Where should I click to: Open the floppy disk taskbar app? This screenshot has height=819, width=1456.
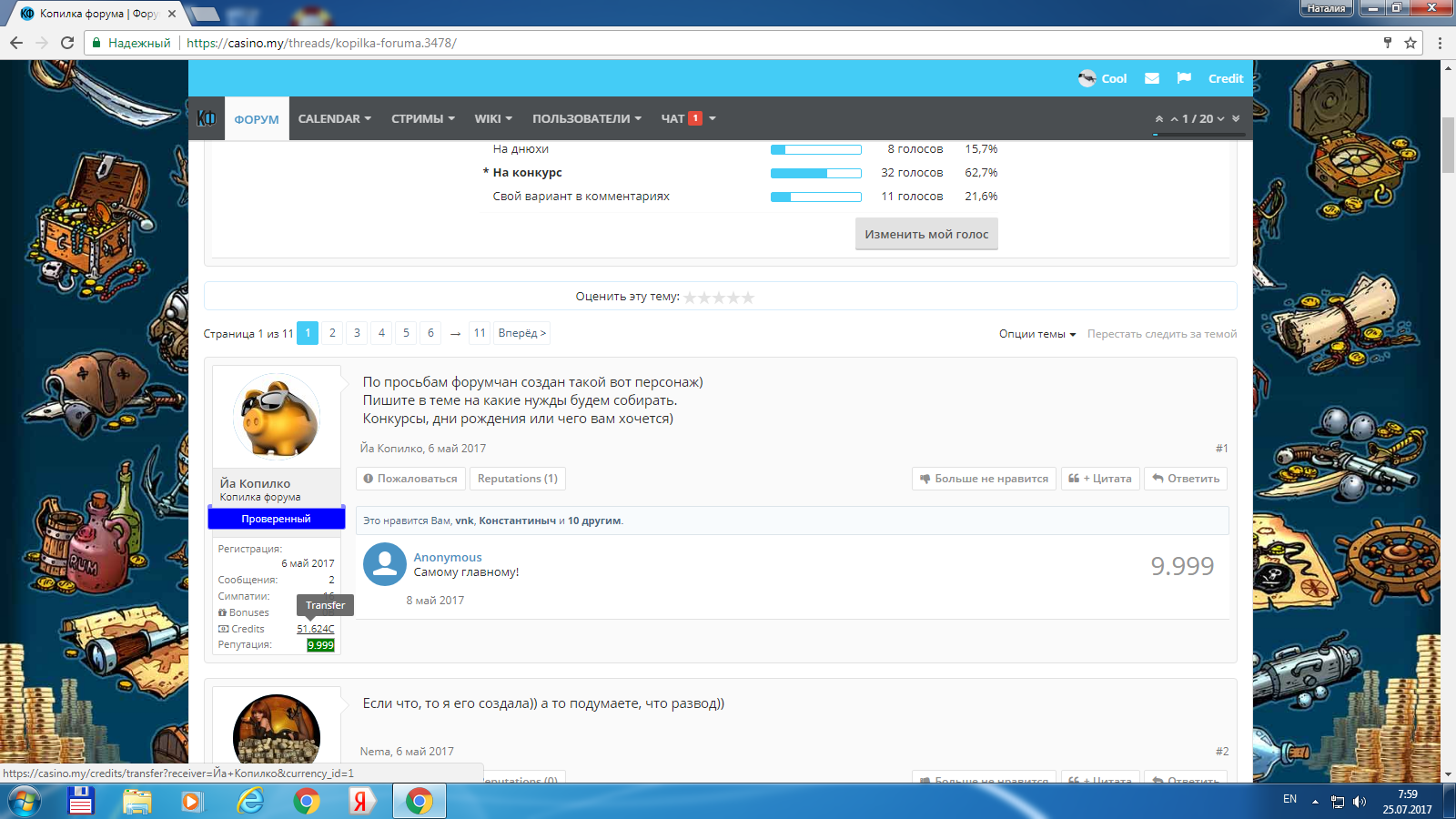click(81, 801)
